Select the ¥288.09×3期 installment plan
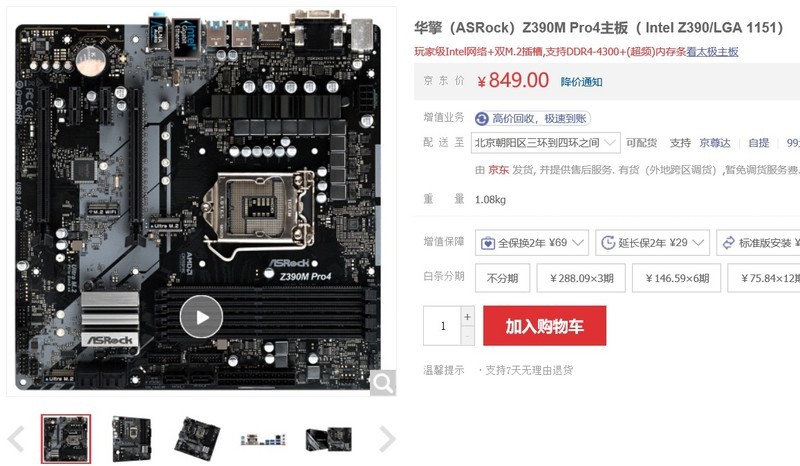Screen dimensions: 800x466 pos(581,278)
